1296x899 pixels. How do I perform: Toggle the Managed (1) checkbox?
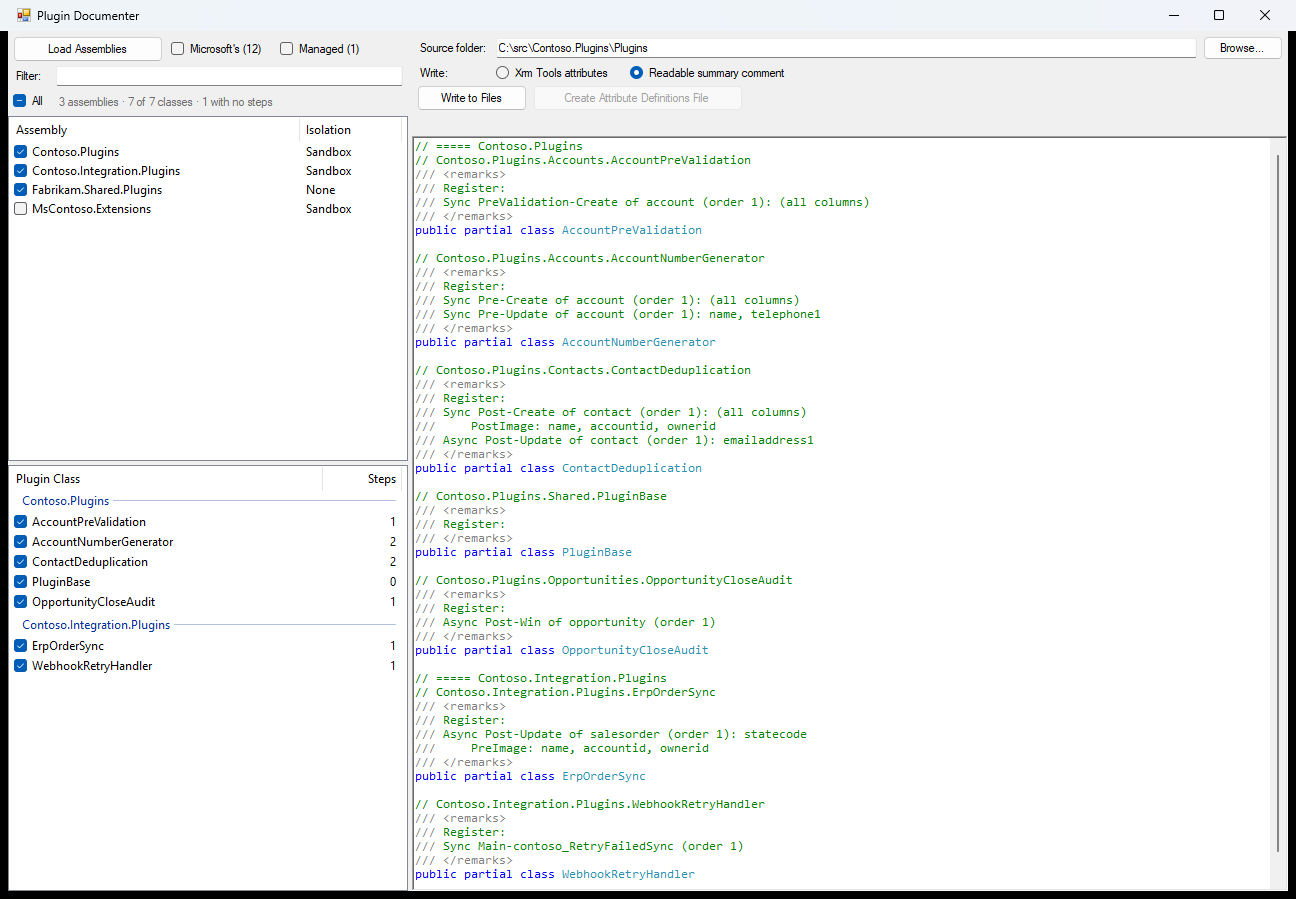[286, 49]
